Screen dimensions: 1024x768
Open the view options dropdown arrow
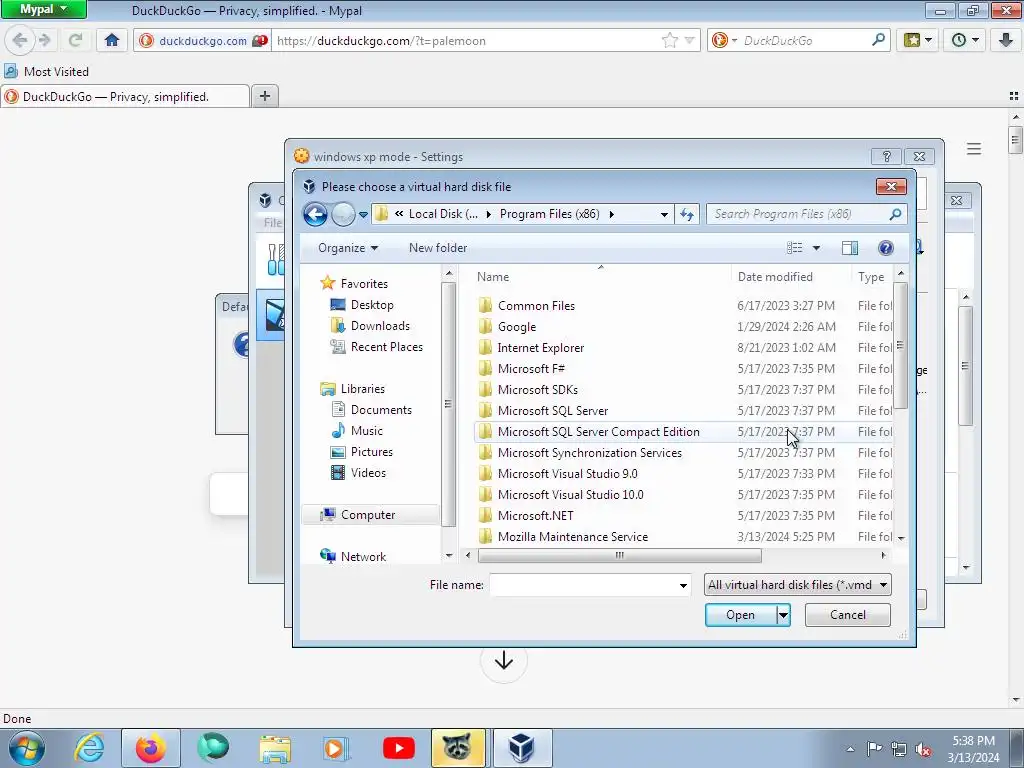pos(816,248)
